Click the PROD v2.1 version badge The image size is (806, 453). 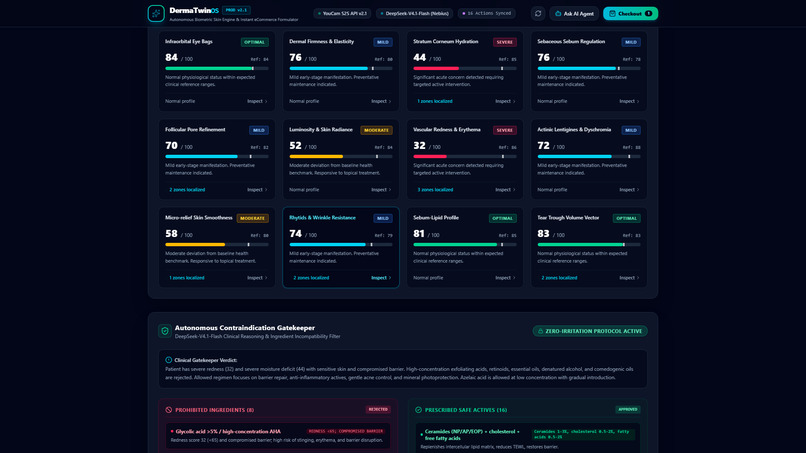pos(236,10)
